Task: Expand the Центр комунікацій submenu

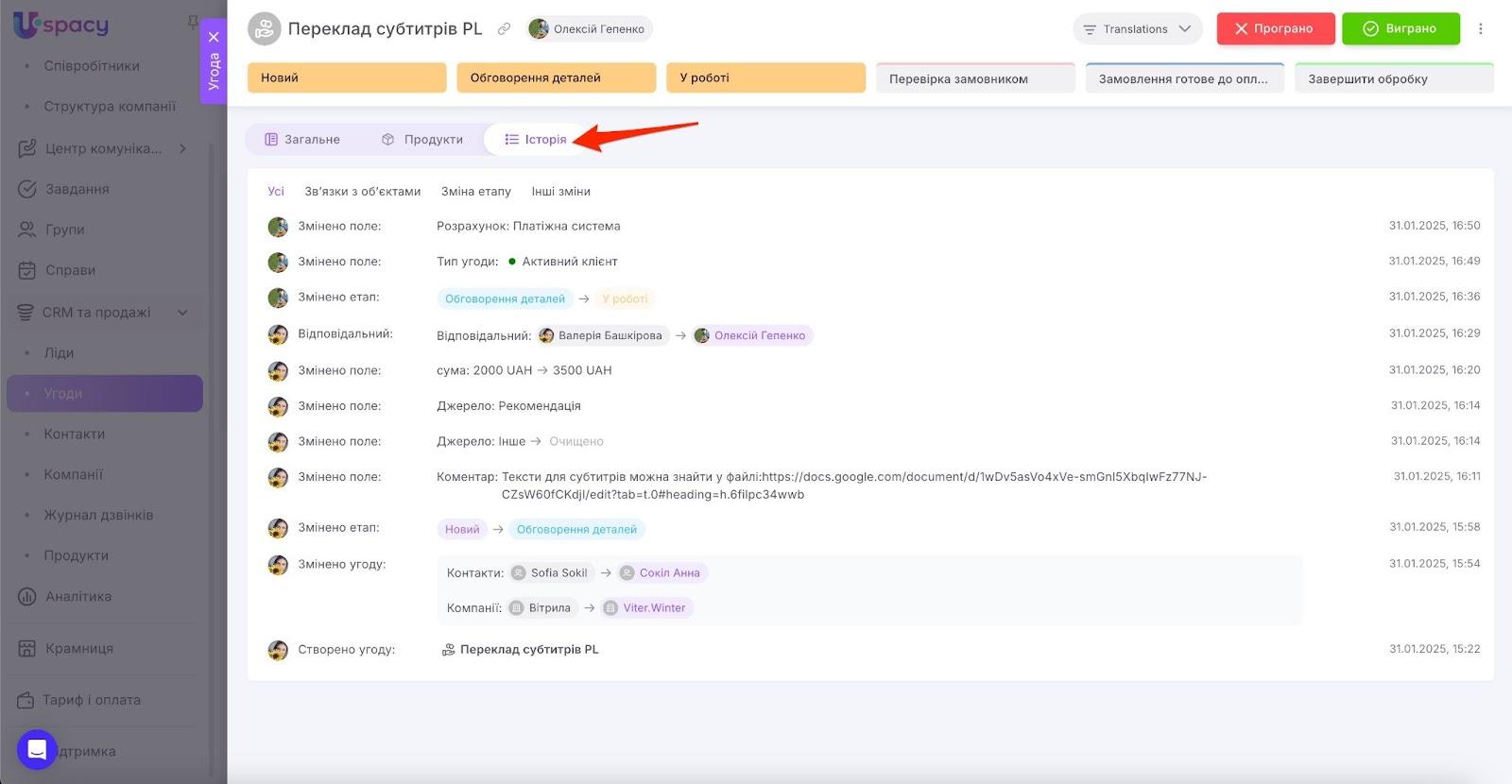Action: [182, 148]
